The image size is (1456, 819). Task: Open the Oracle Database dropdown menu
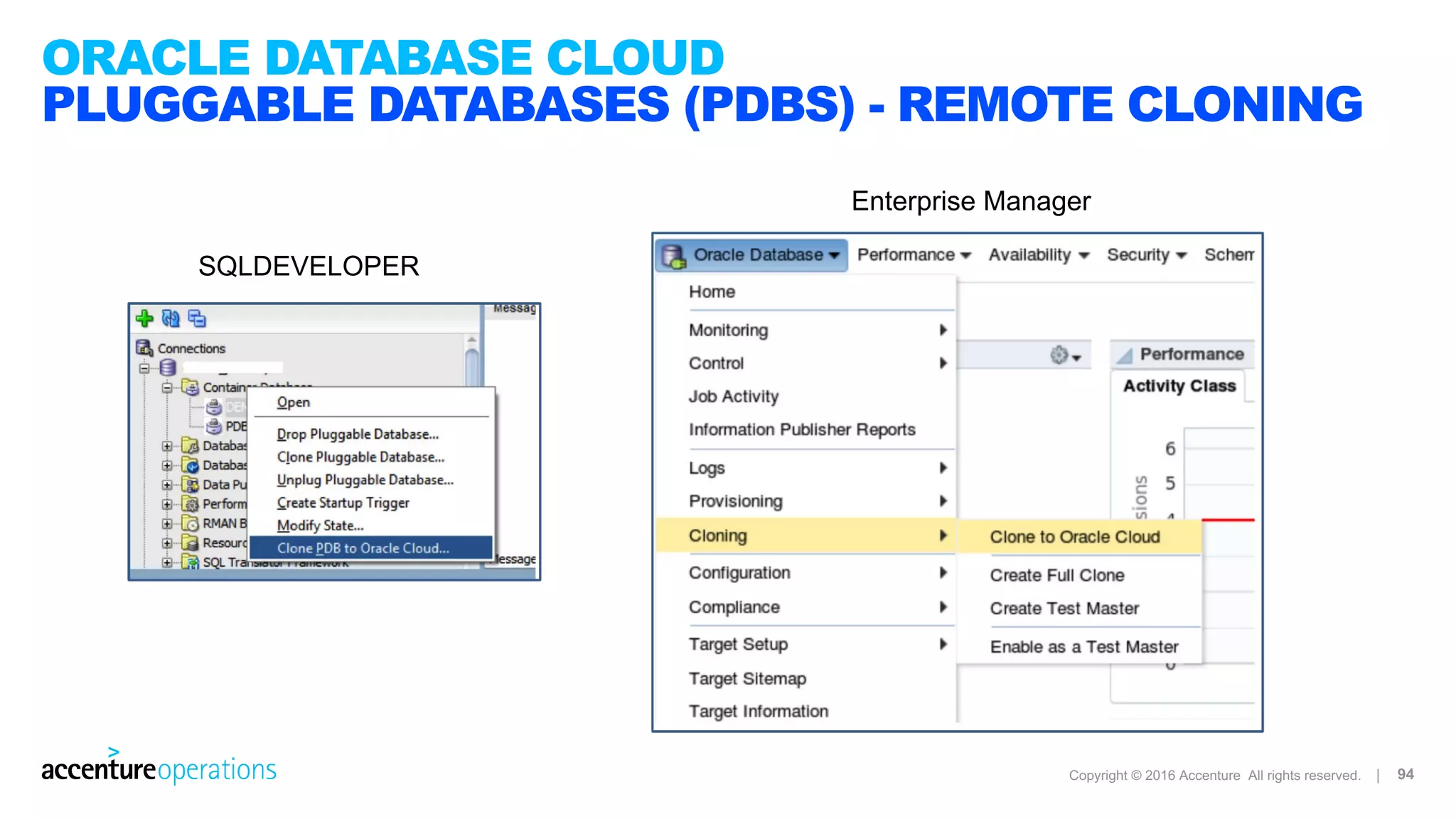click(751, 255)
